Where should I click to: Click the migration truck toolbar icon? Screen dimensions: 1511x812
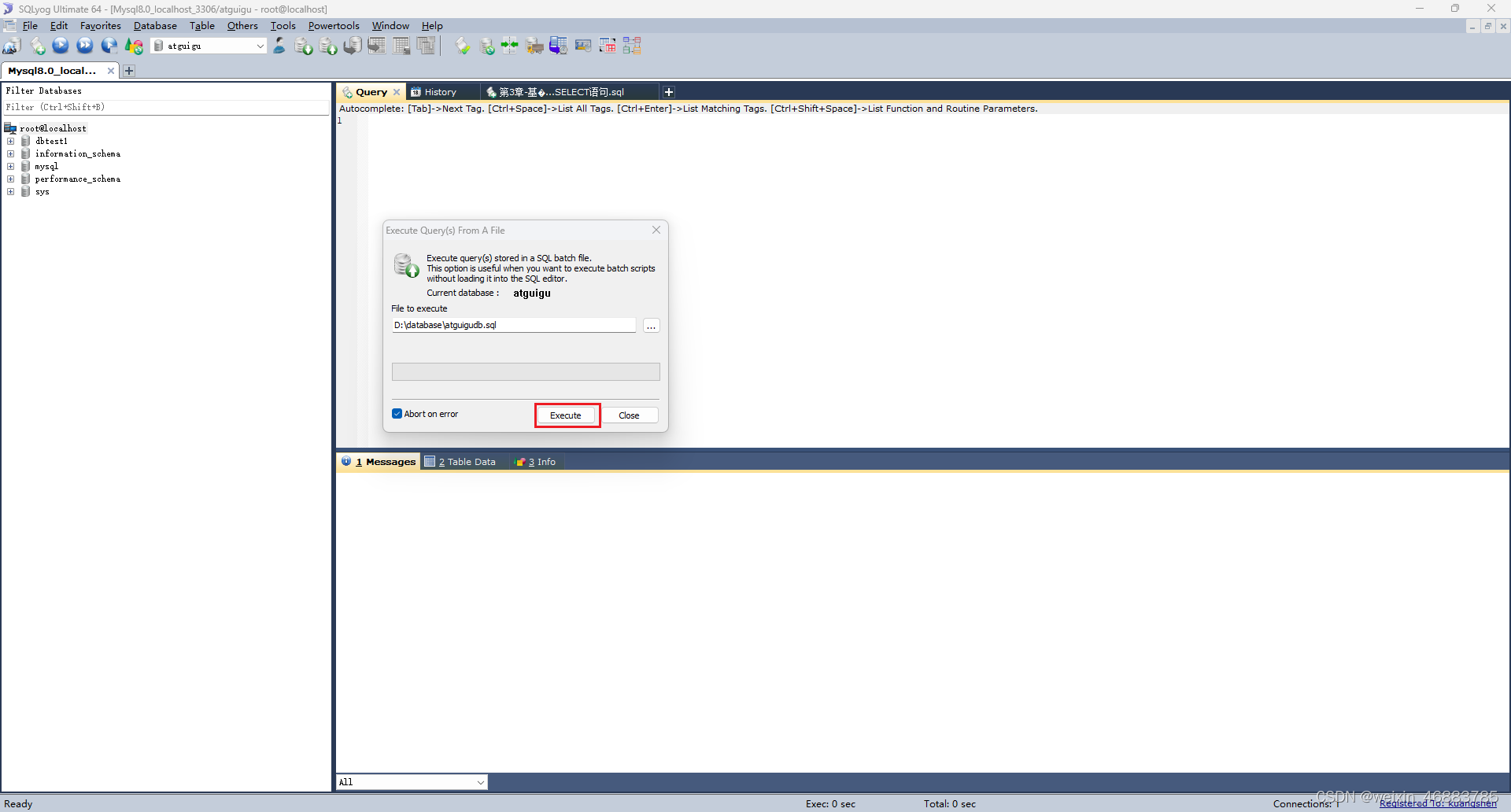tap(535, 46)
